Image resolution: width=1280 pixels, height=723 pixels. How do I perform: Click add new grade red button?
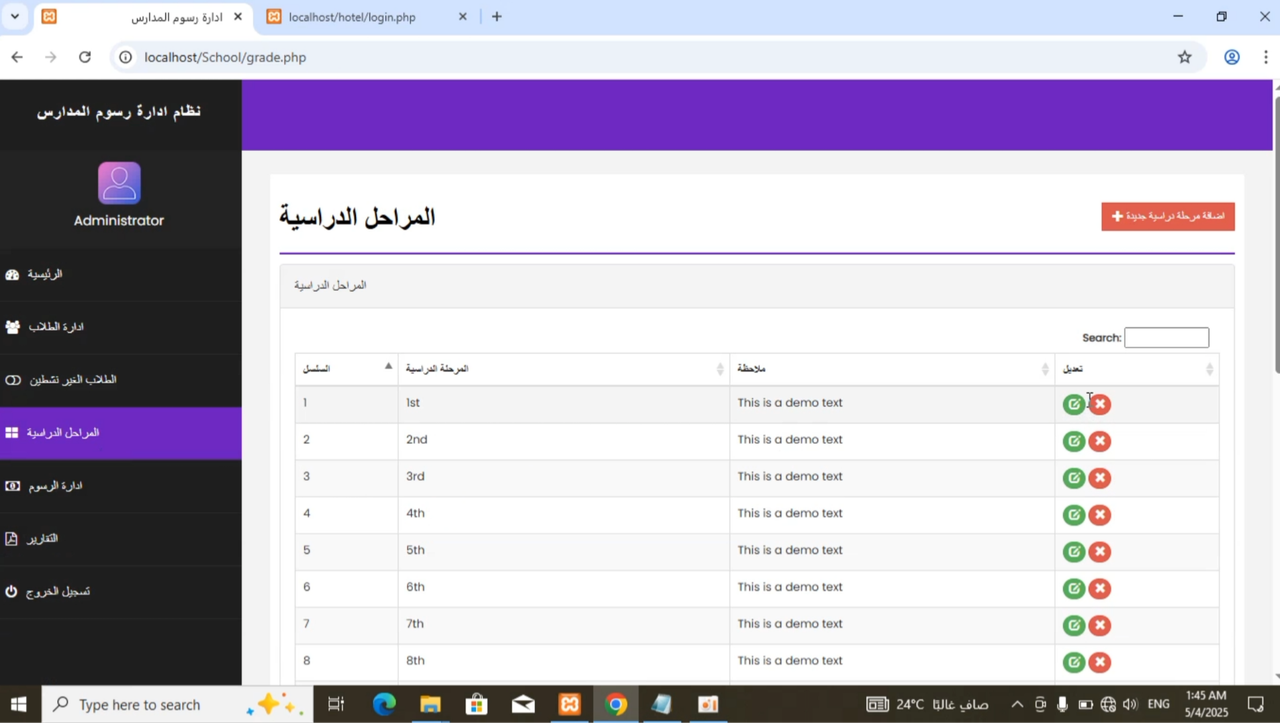coord(1168,217)
